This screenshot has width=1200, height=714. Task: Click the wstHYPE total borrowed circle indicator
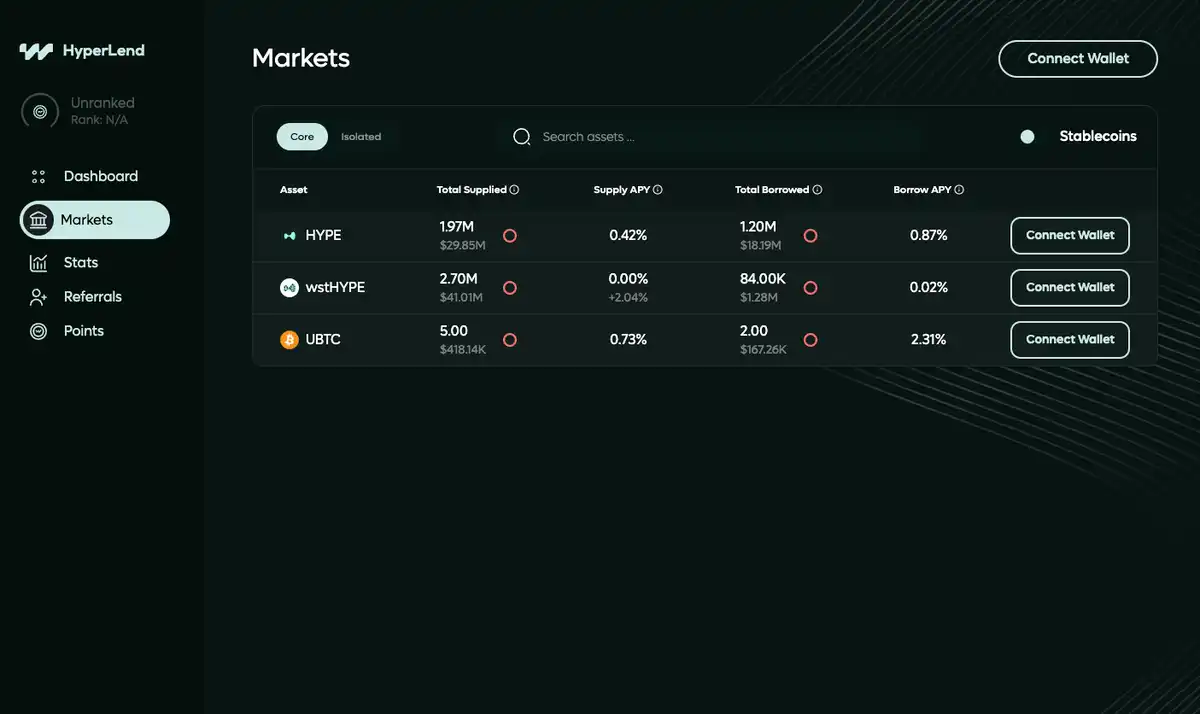tap(811, 288)
